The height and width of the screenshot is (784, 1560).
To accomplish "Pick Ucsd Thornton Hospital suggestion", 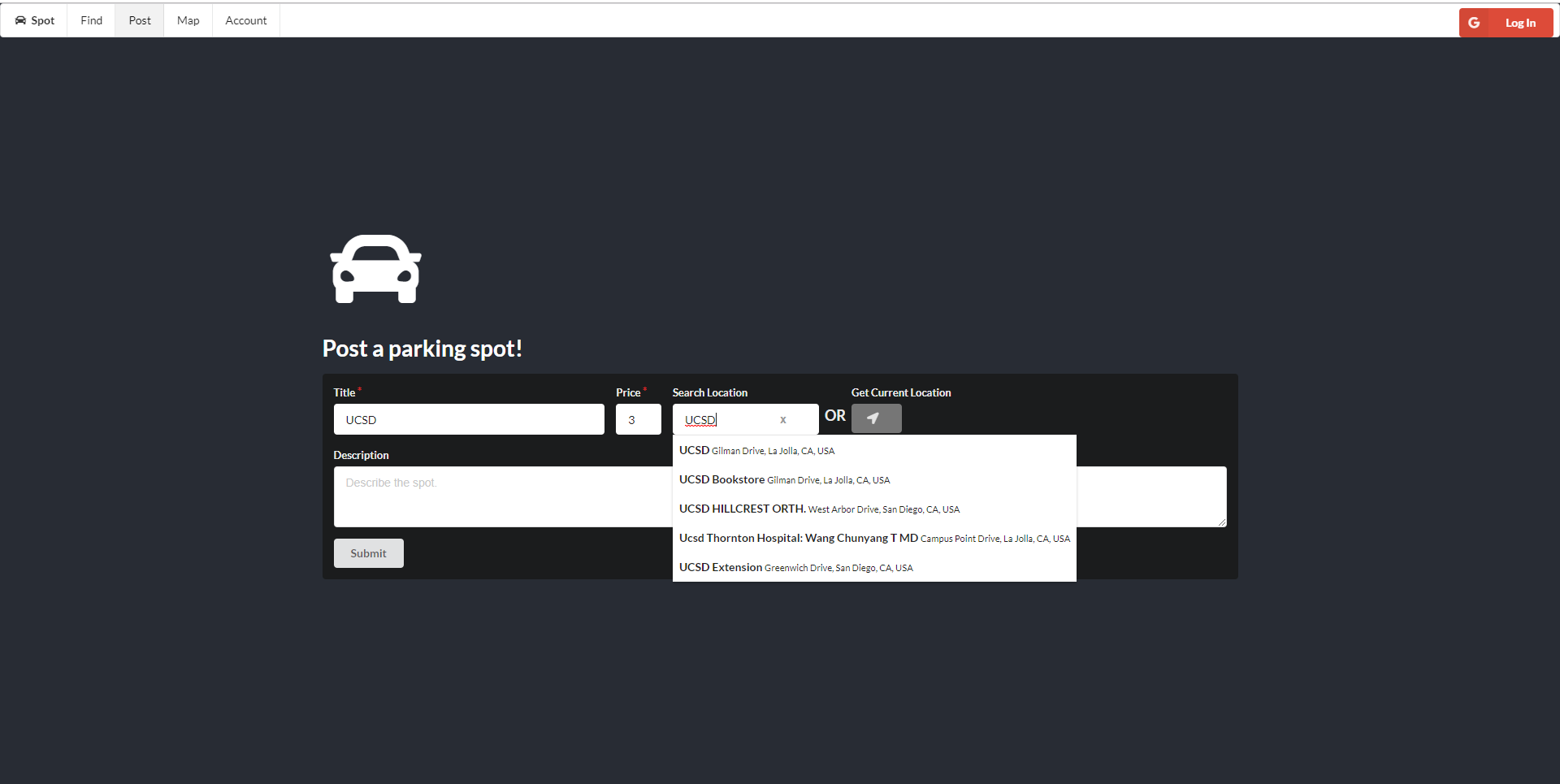I will click(874, 538).
